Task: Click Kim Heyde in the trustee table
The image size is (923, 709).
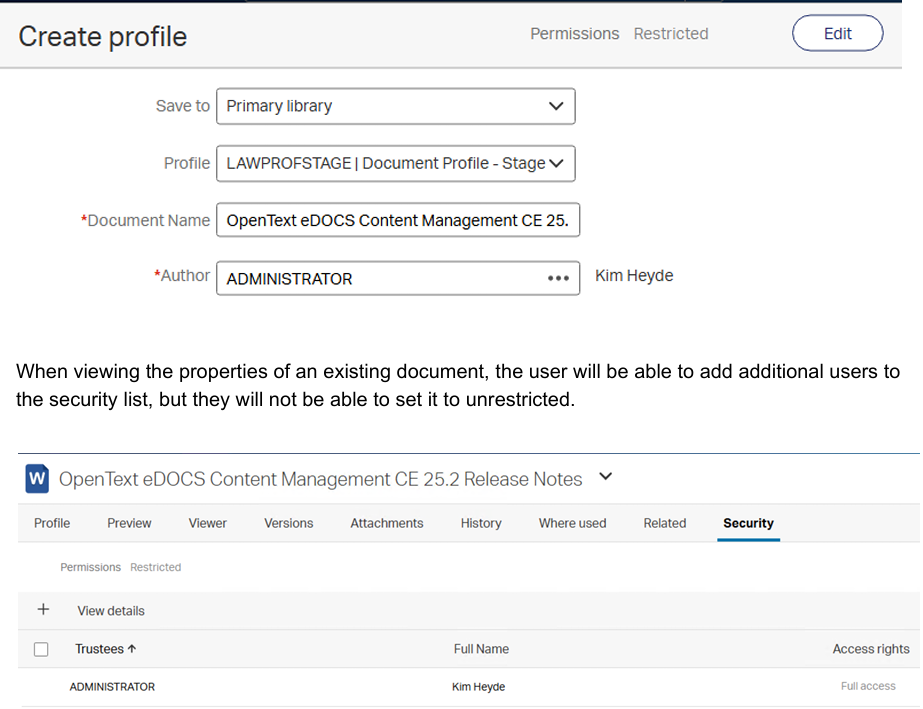Action: [478, 687]
